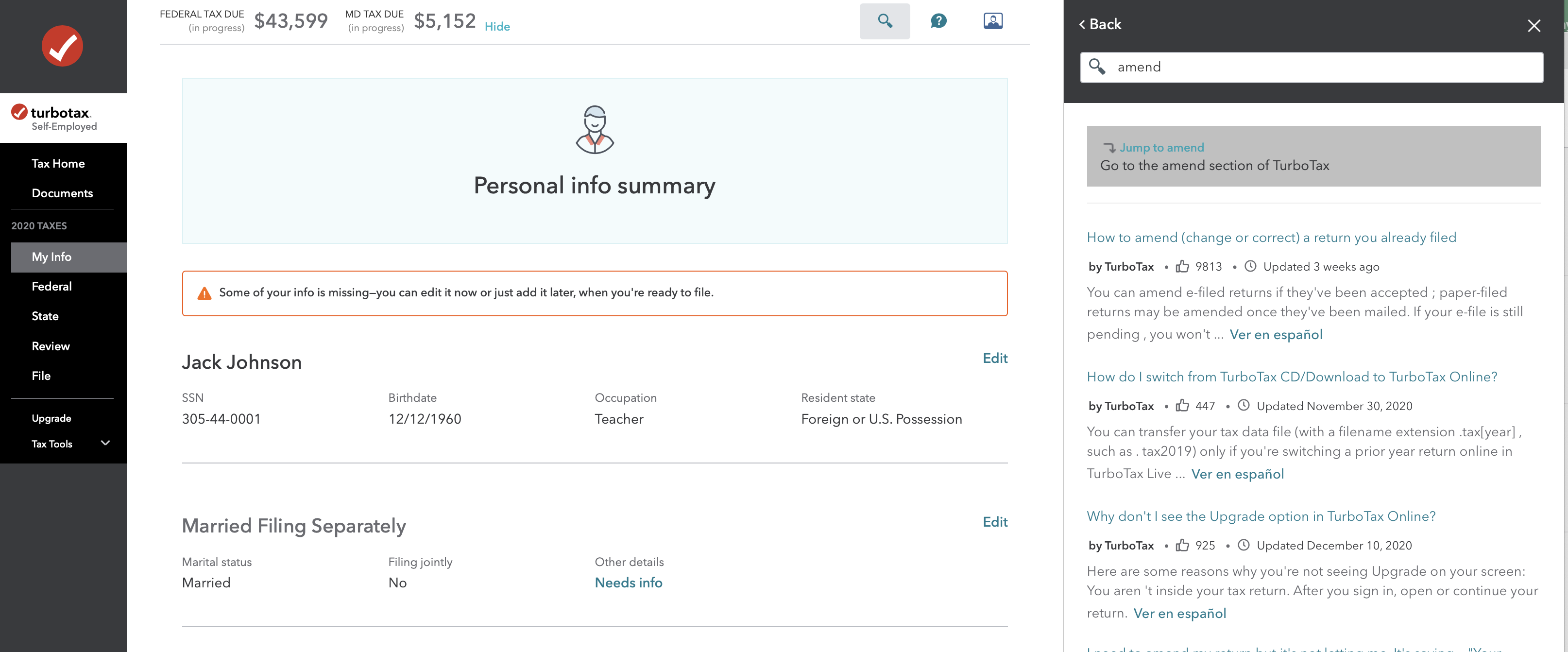Edit Jack Johnson's personal info
The height and width of the screenshot is (652, 1568).
pos(995,359)
